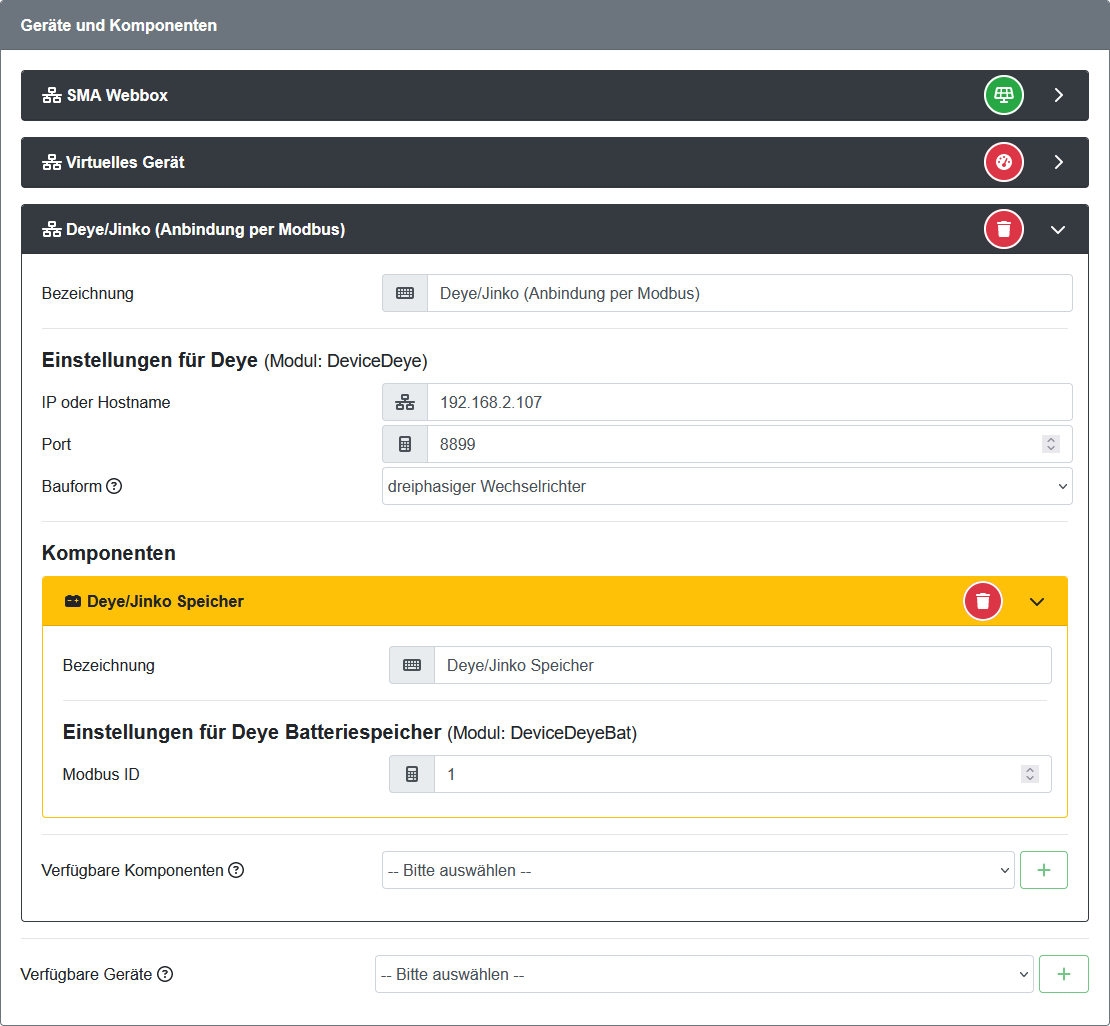Image resolution: width=1110 pixels, height=1026 pixels.
Task: Click the IP oder Hostname label
Action: (105, 402)
